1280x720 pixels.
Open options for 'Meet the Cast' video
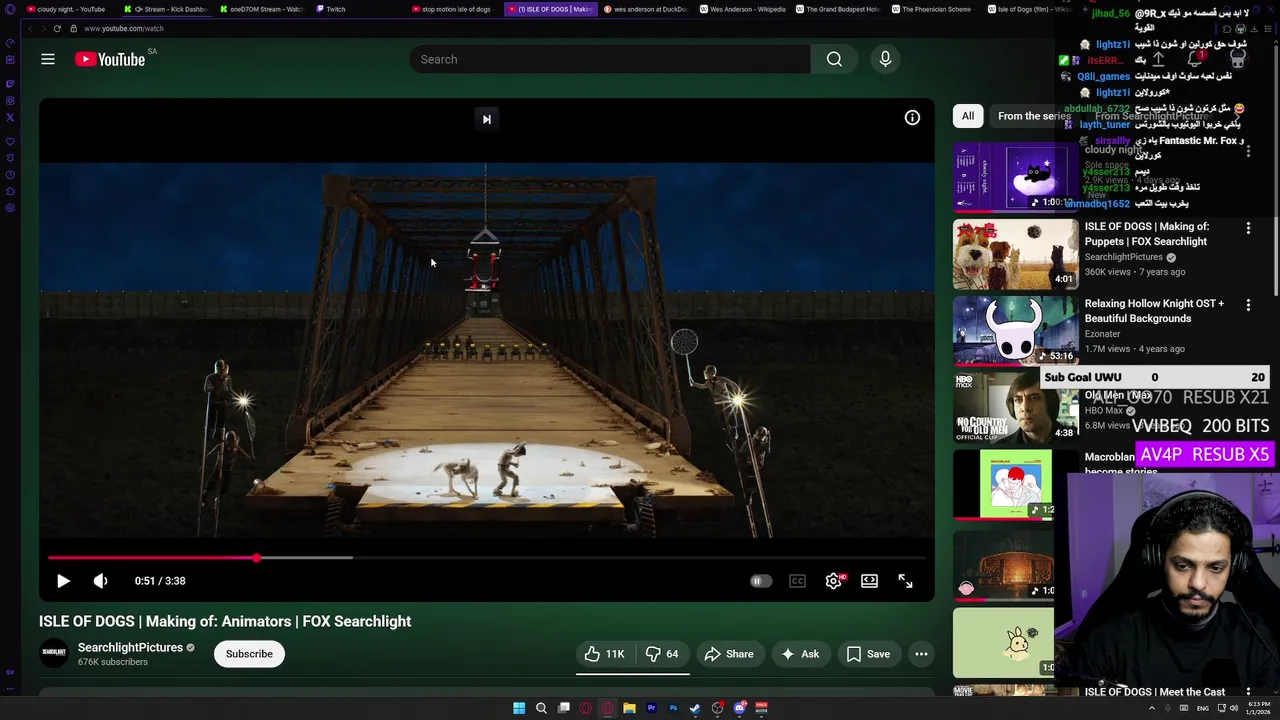[x=1248, y=692]
